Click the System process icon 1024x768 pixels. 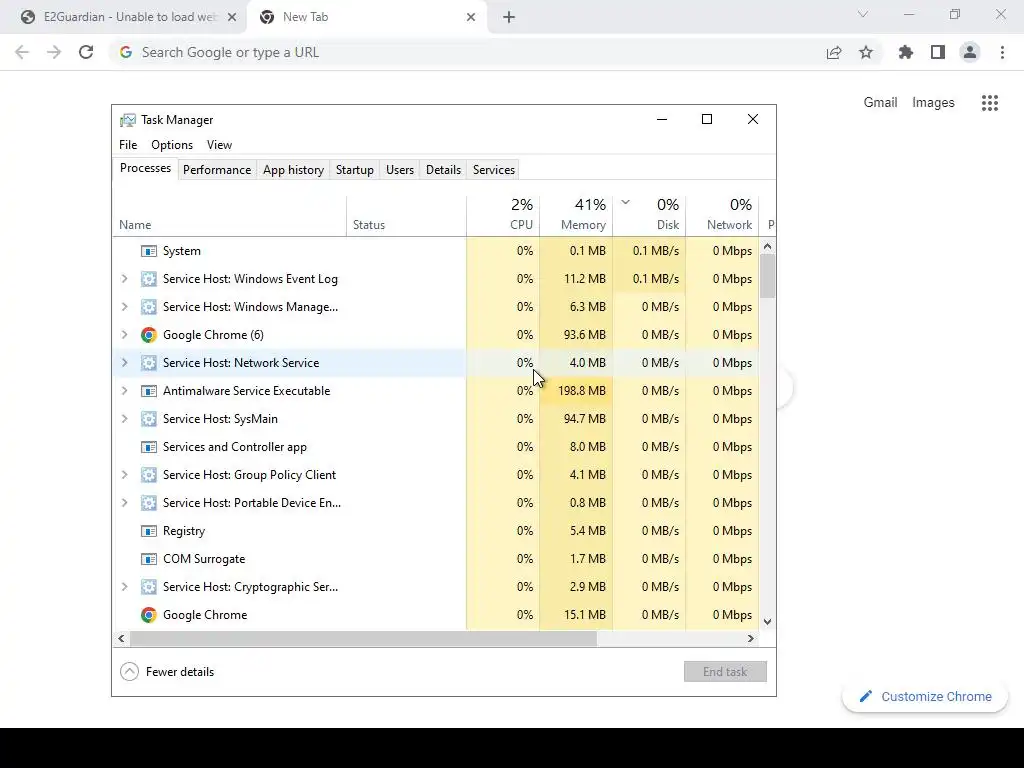pyautogui.click(x=149, y=251)
